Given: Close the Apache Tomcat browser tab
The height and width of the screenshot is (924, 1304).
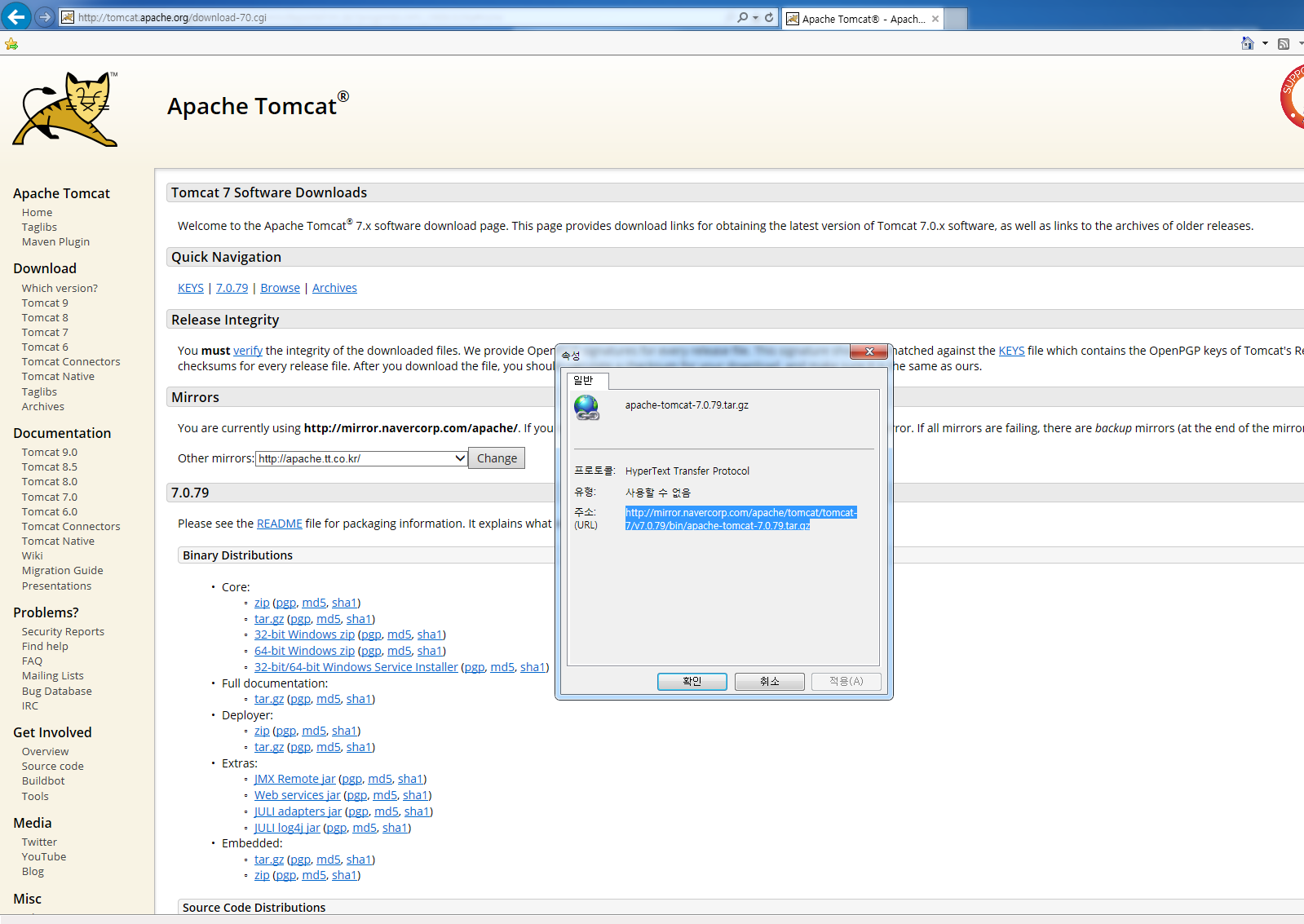Looking at the screenshot, I should 935,19.
